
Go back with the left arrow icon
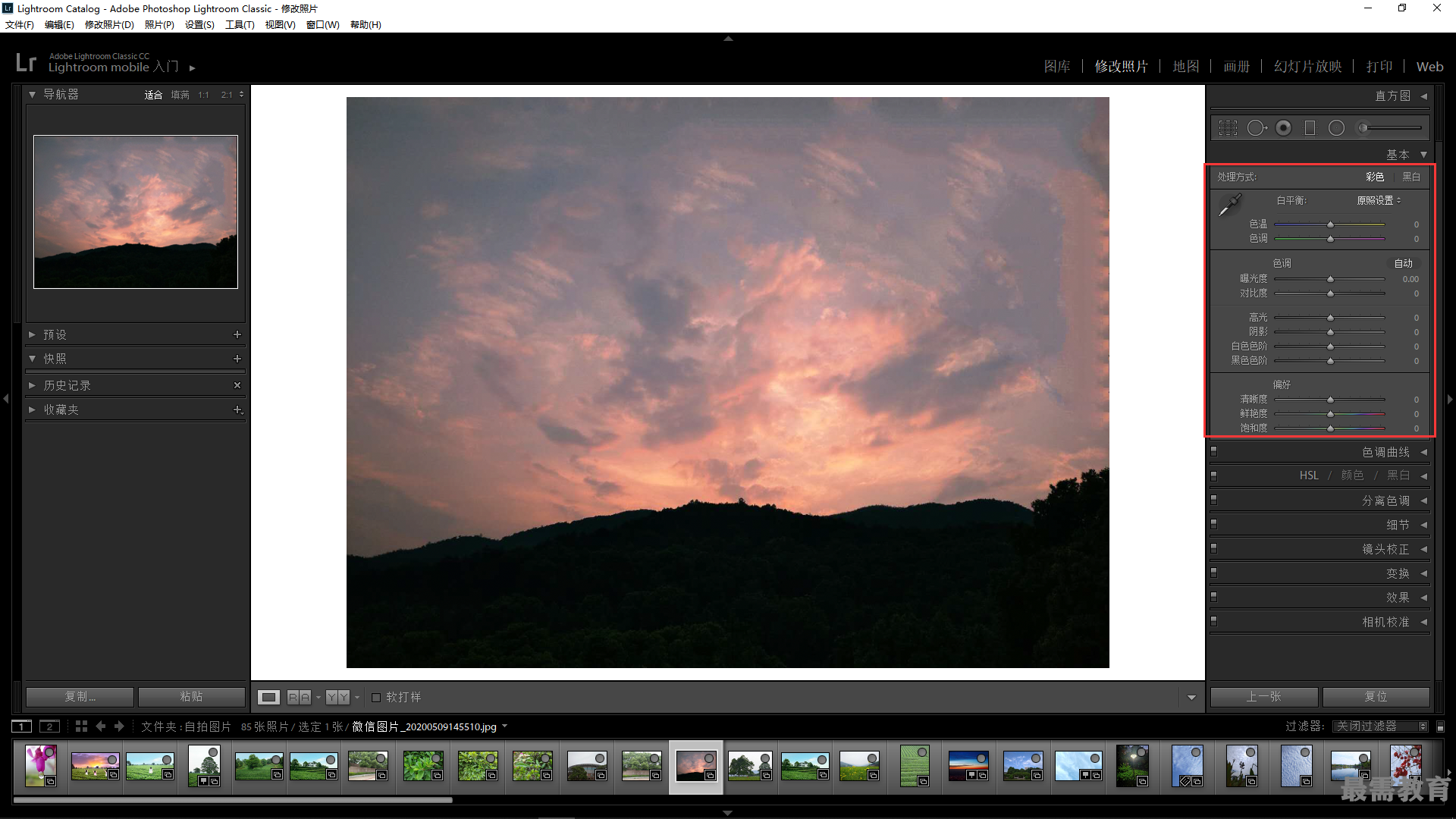(101, 726)
